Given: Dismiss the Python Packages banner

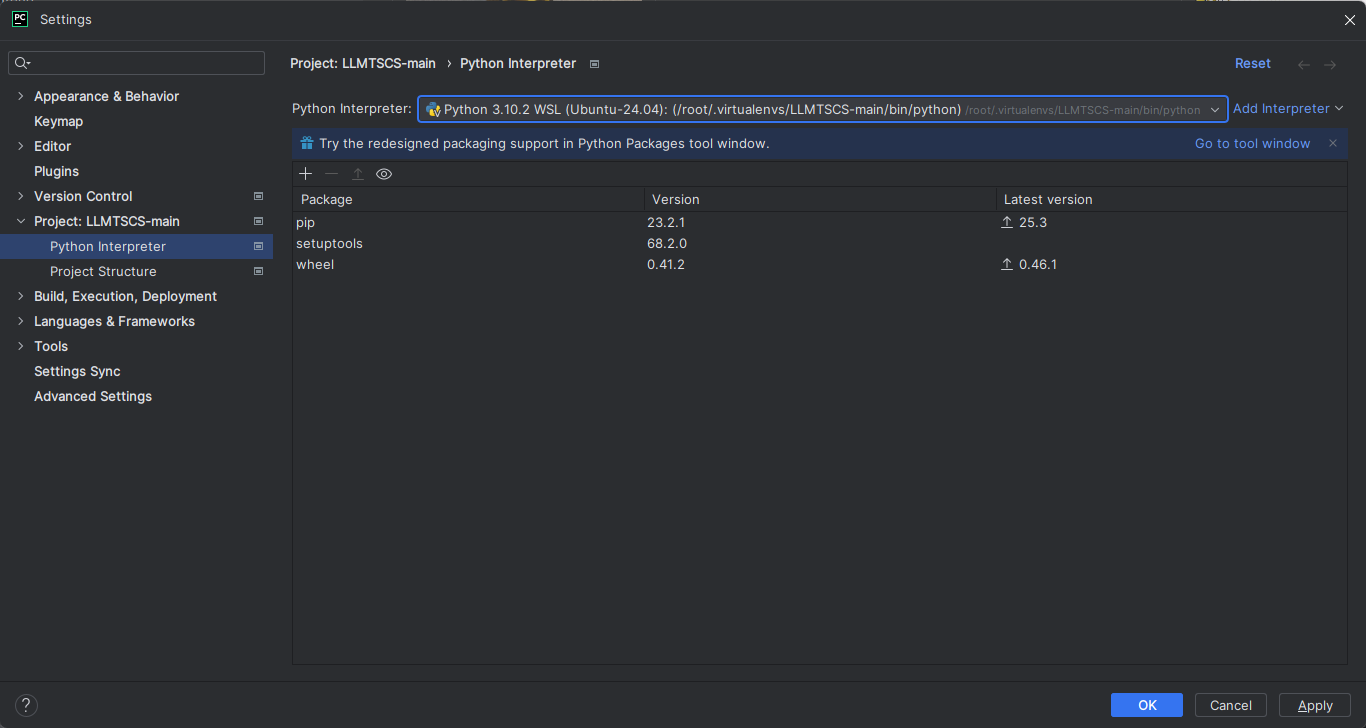Looking at the screenshot, I should pos(1332,143).
